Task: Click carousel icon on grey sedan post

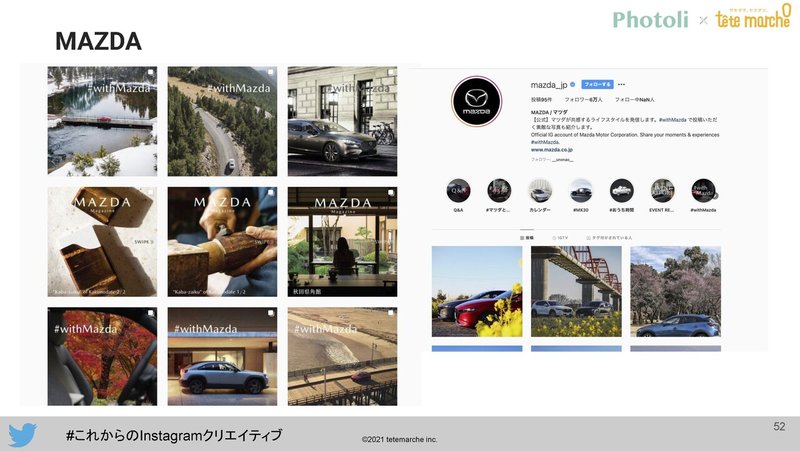Action: 391,72
